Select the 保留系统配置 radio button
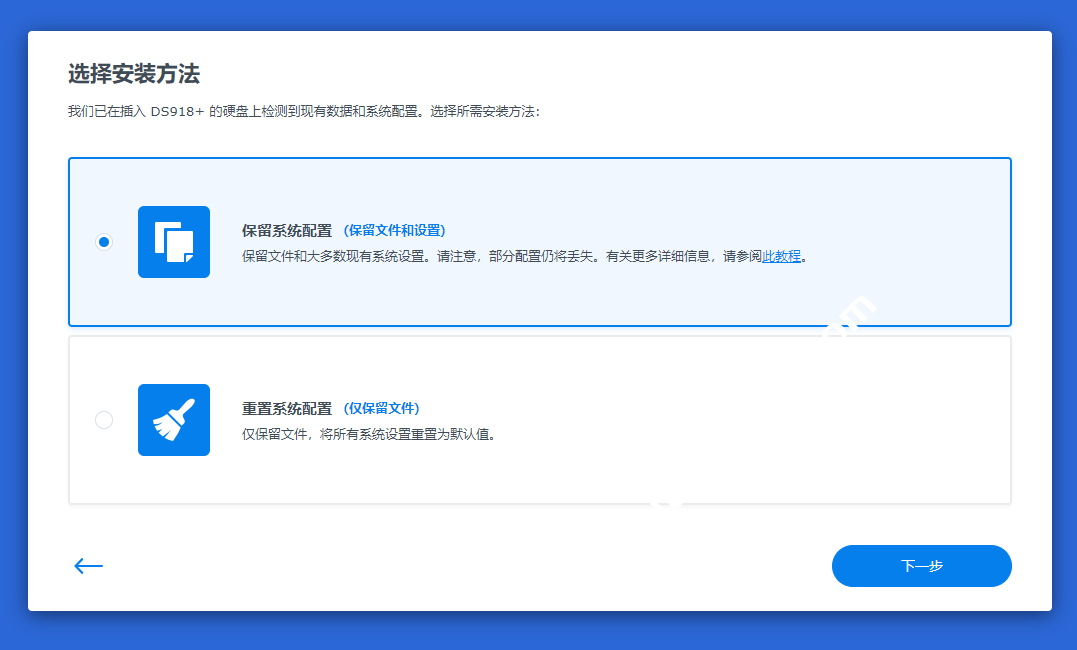This screenshot has width=1077, height=650. tap(104, 241)
